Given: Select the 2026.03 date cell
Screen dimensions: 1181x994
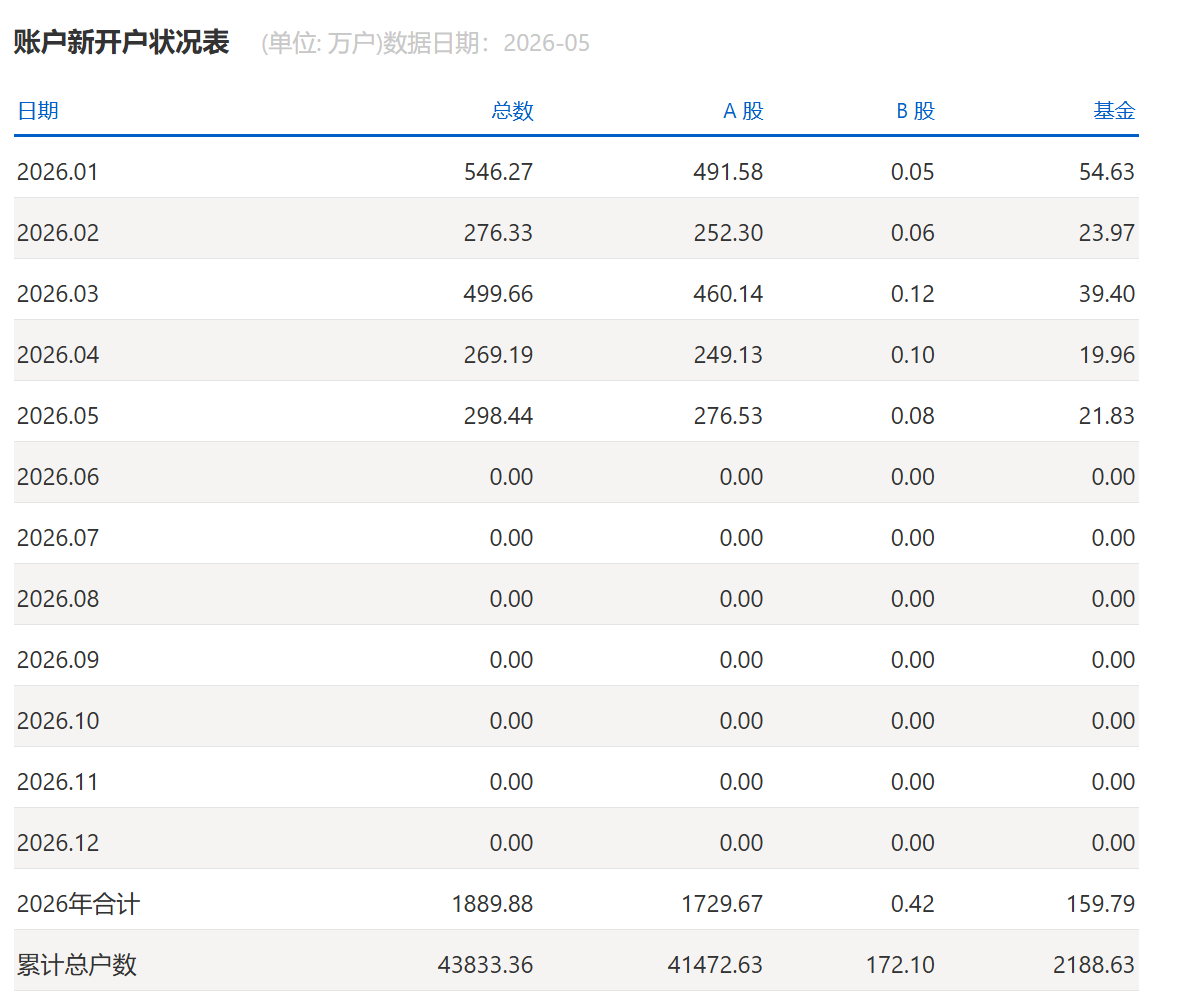Looking at the screenshot, I should tap(58, 294).
